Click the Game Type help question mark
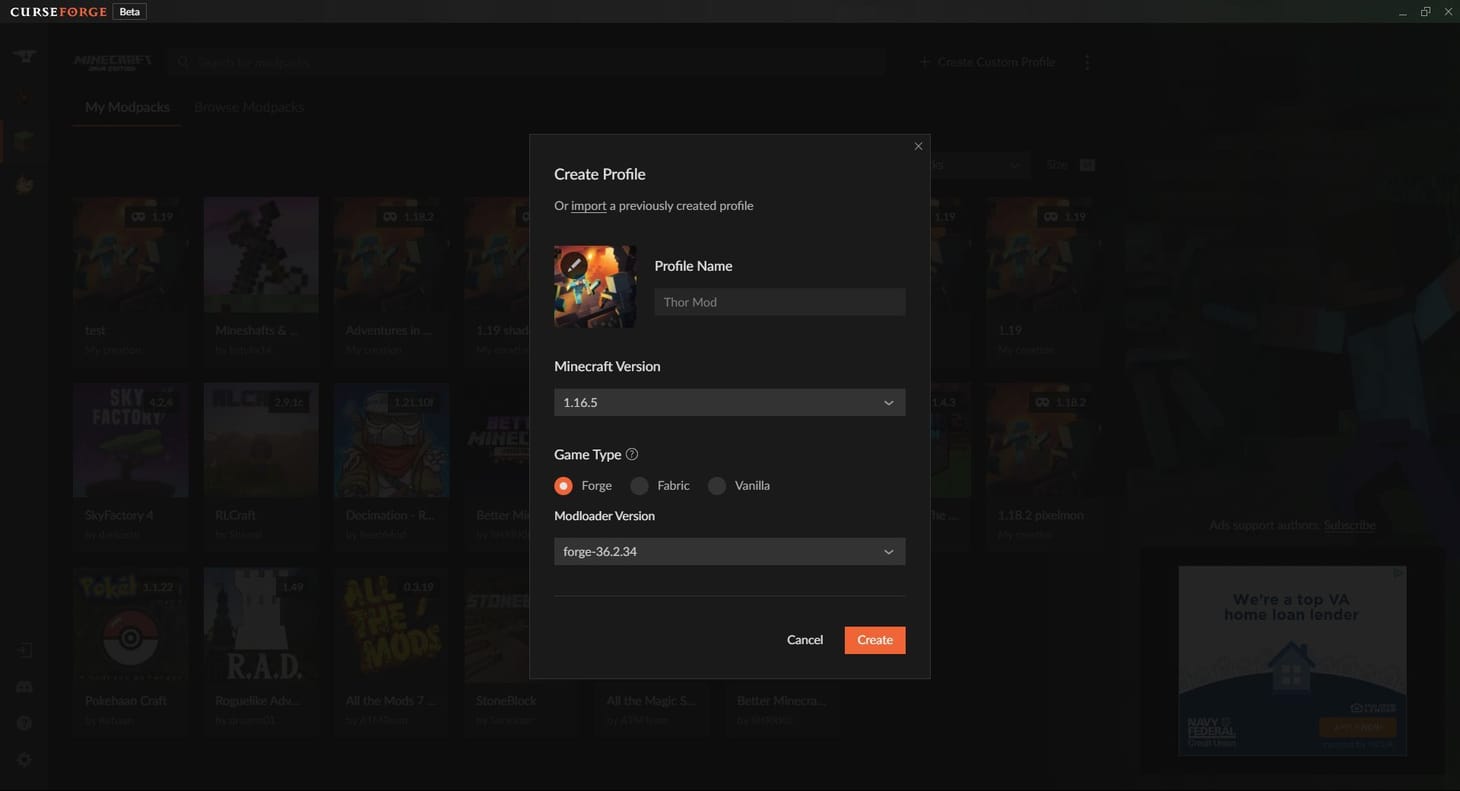Image resolution: width=1460 pixels, height=791 pixels. click(632, 454)
